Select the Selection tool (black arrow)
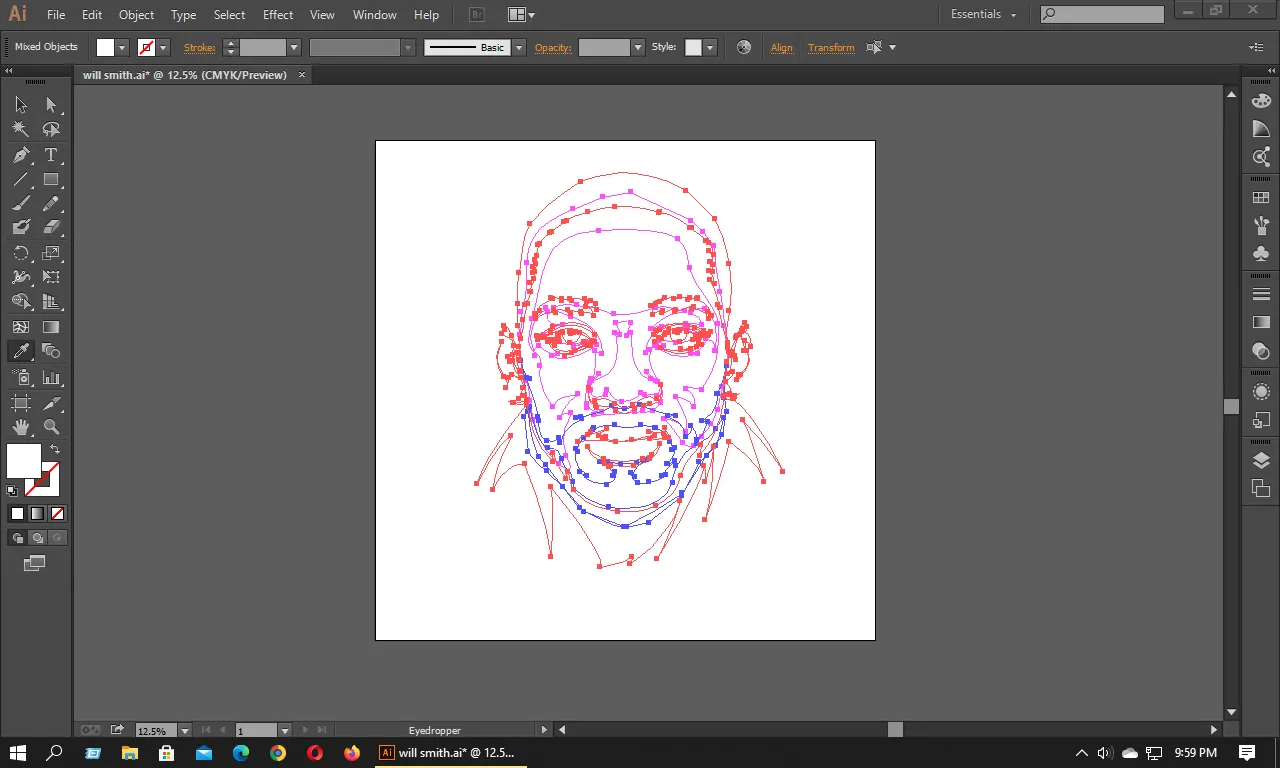 (x=21, y=105)
